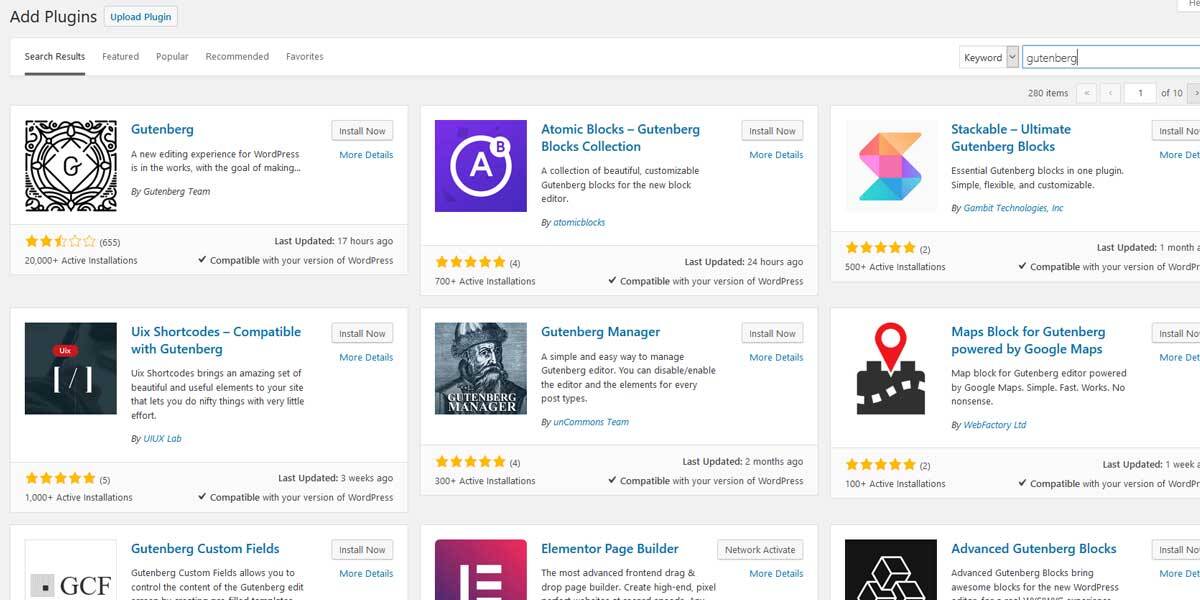
Task: Click "Last Updated: 2 months ago" text
Action: point(743,462)
